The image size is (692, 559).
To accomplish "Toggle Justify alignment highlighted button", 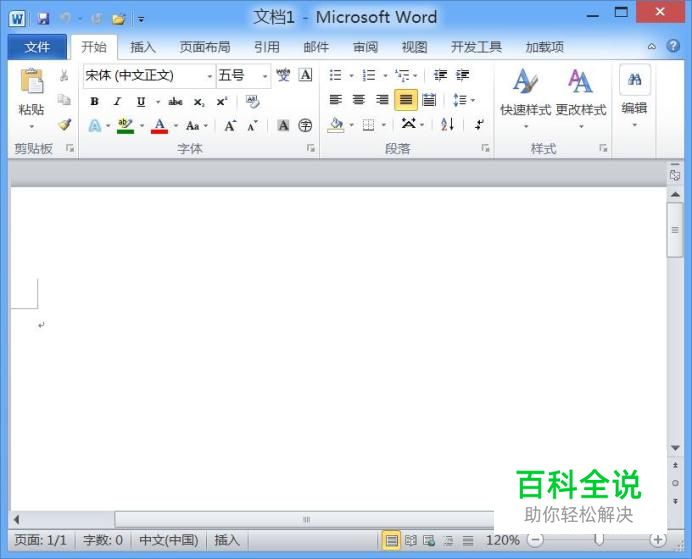I will pyautogui.click(x=406, y=100).
